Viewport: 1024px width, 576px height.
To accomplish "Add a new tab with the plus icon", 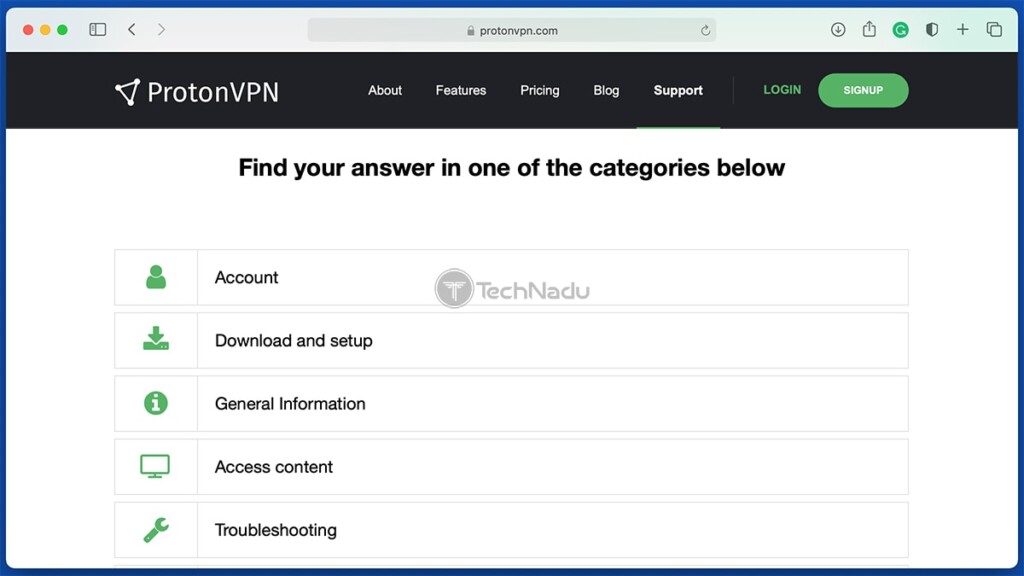I will pyautogui.click(x=963, y=29).
